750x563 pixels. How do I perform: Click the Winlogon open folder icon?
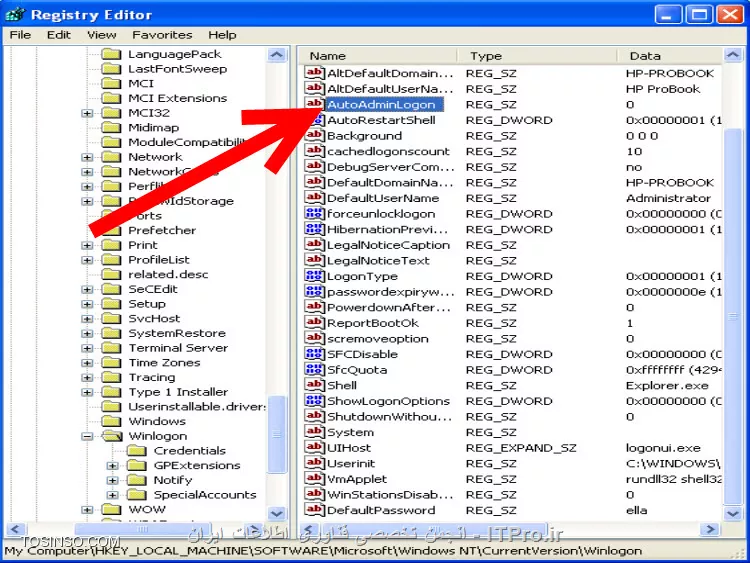pyautogui.click(x=112, y=436)
